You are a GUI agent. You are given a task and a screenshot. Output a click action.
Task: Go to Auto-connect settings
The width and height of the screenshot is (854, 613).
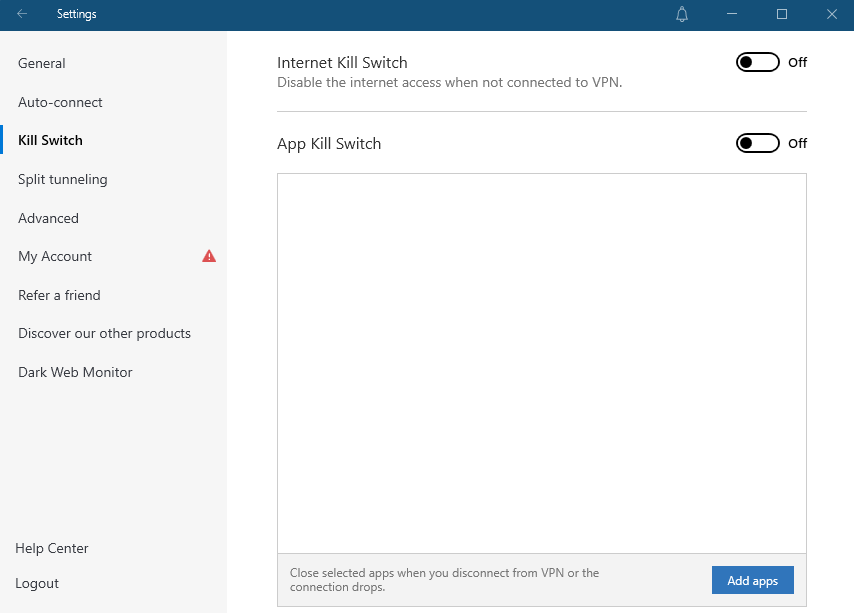click(60, 102)
